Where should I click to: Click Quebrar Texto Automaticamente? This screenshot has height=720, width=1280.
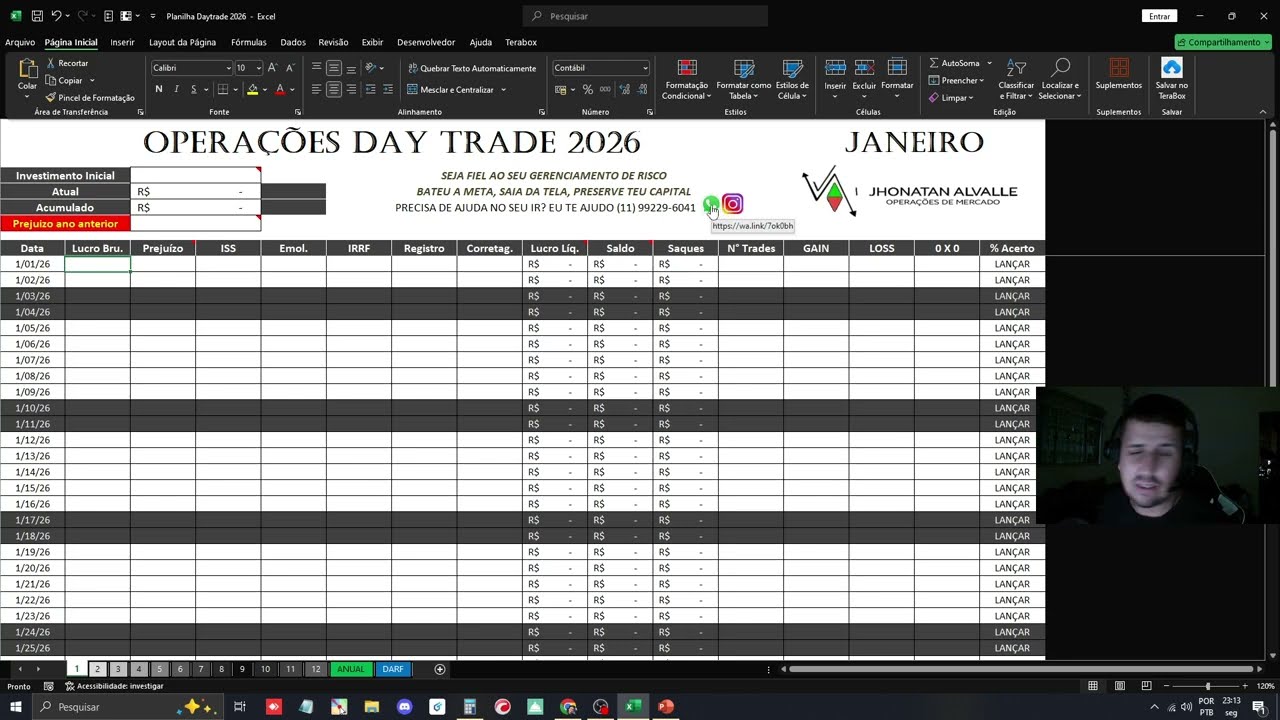pos(472,68)
